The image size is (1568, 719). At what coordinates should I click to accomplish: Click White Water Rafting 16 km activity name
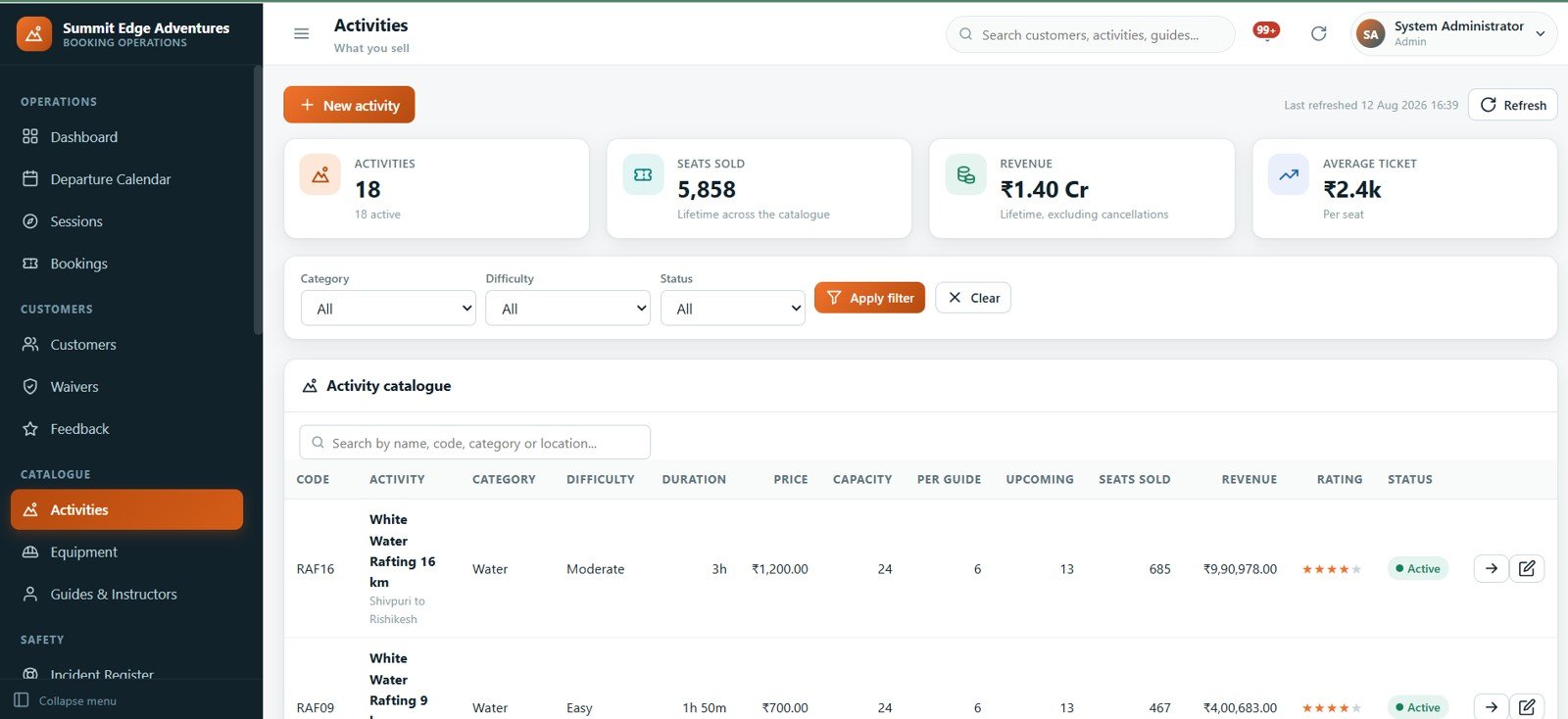[402, 551]
